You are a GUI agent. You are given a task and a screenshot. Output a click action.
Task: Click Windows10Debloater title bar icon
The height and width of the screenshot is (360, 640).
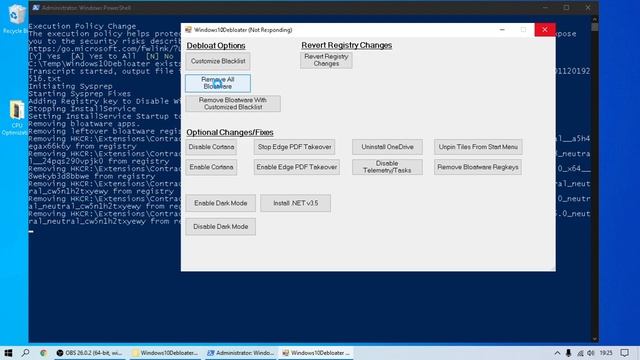click(188, 30)
